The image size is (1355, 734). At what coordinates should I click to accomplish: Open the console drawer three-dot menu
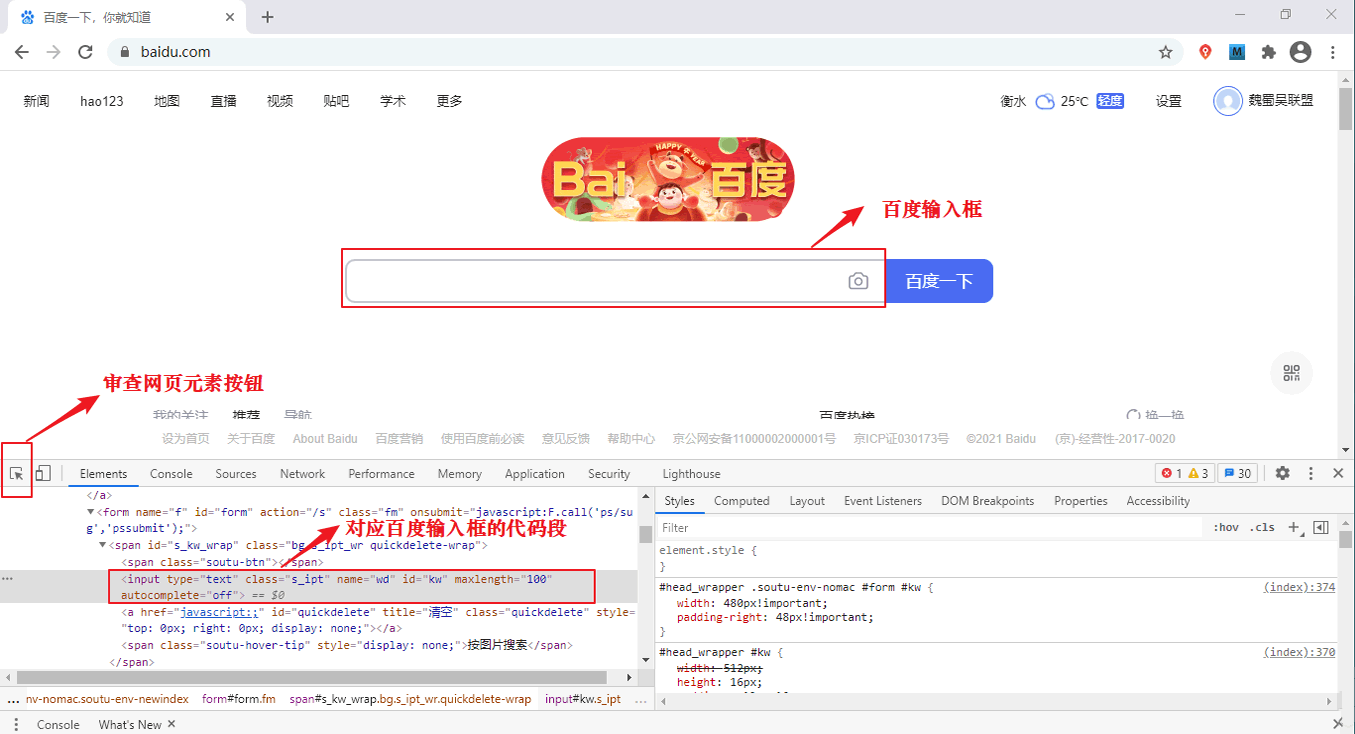coord(15,724)
